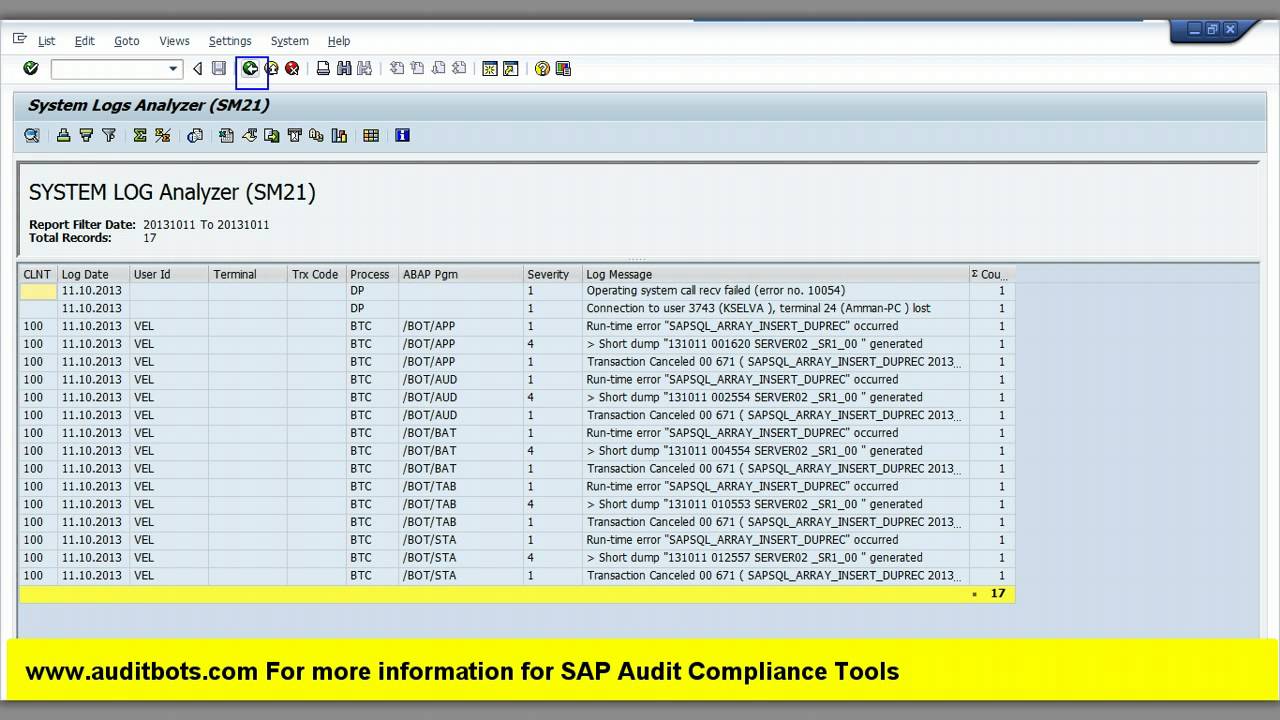Screen dimensions: 1280x720
Task: Sort descending via ALV toolbar icon
Action: (x=86, y=135)
